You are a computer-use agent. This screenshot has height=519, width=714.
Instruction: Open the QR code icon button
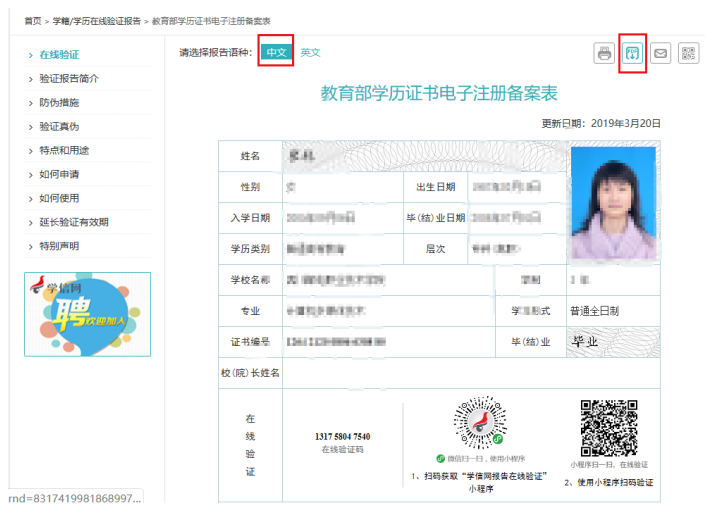pos(688,54)
